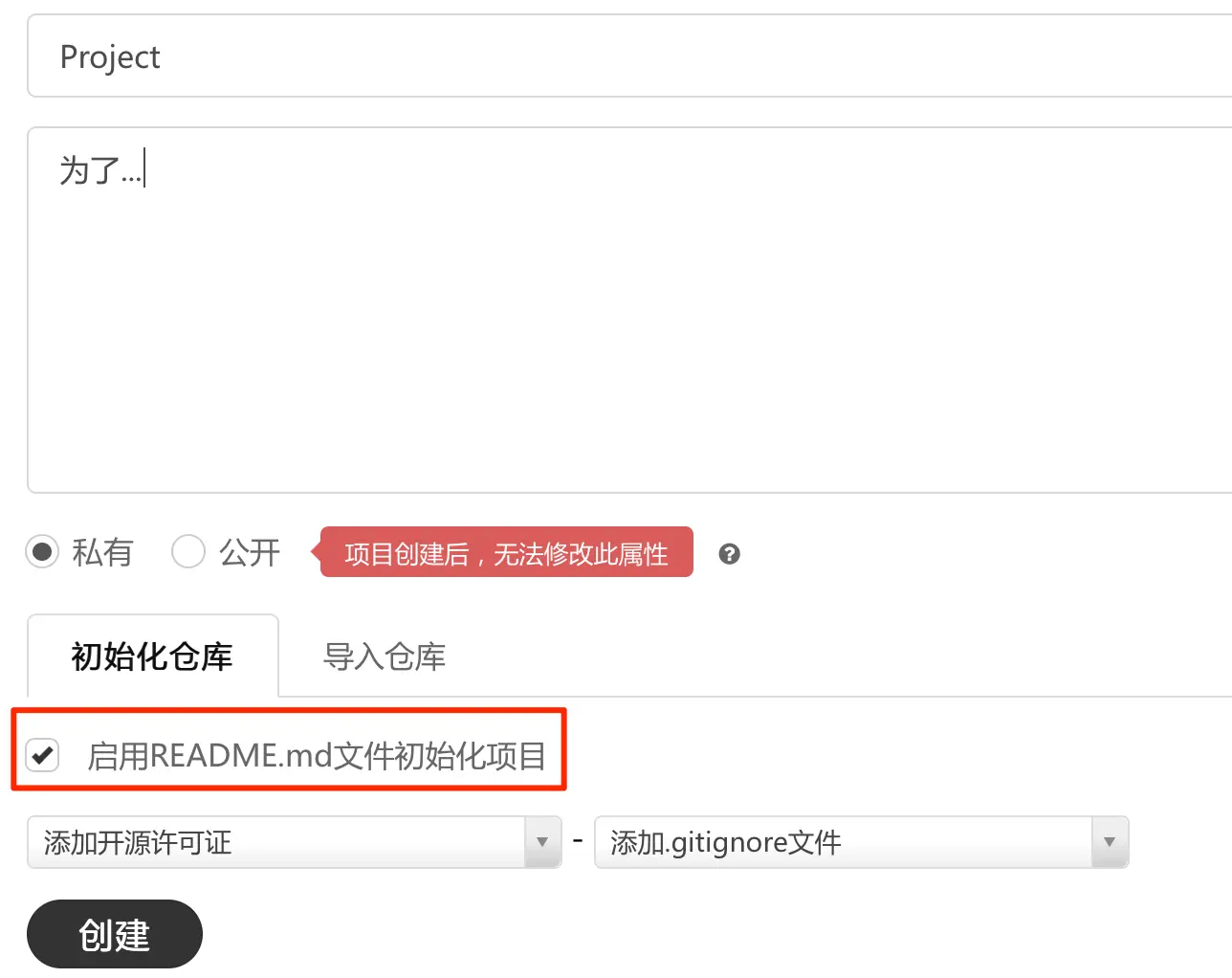The height and width of the screenshot is (978, 1232).
Task: Click the question mark help icon
Action: (729, 554)
